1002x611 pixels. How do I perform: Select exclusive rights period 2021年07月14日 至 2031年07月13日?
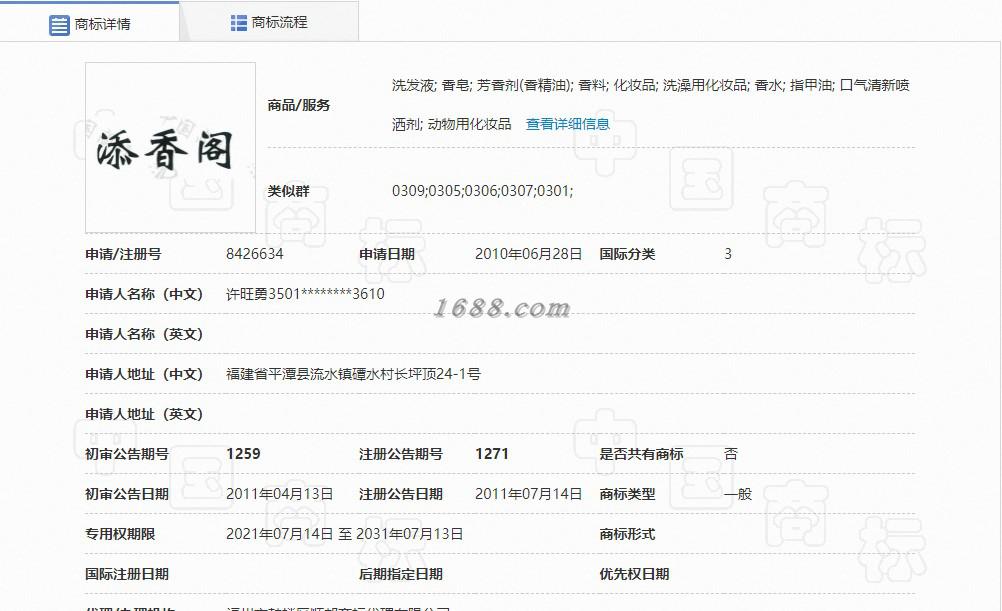[x=344, y=534]
